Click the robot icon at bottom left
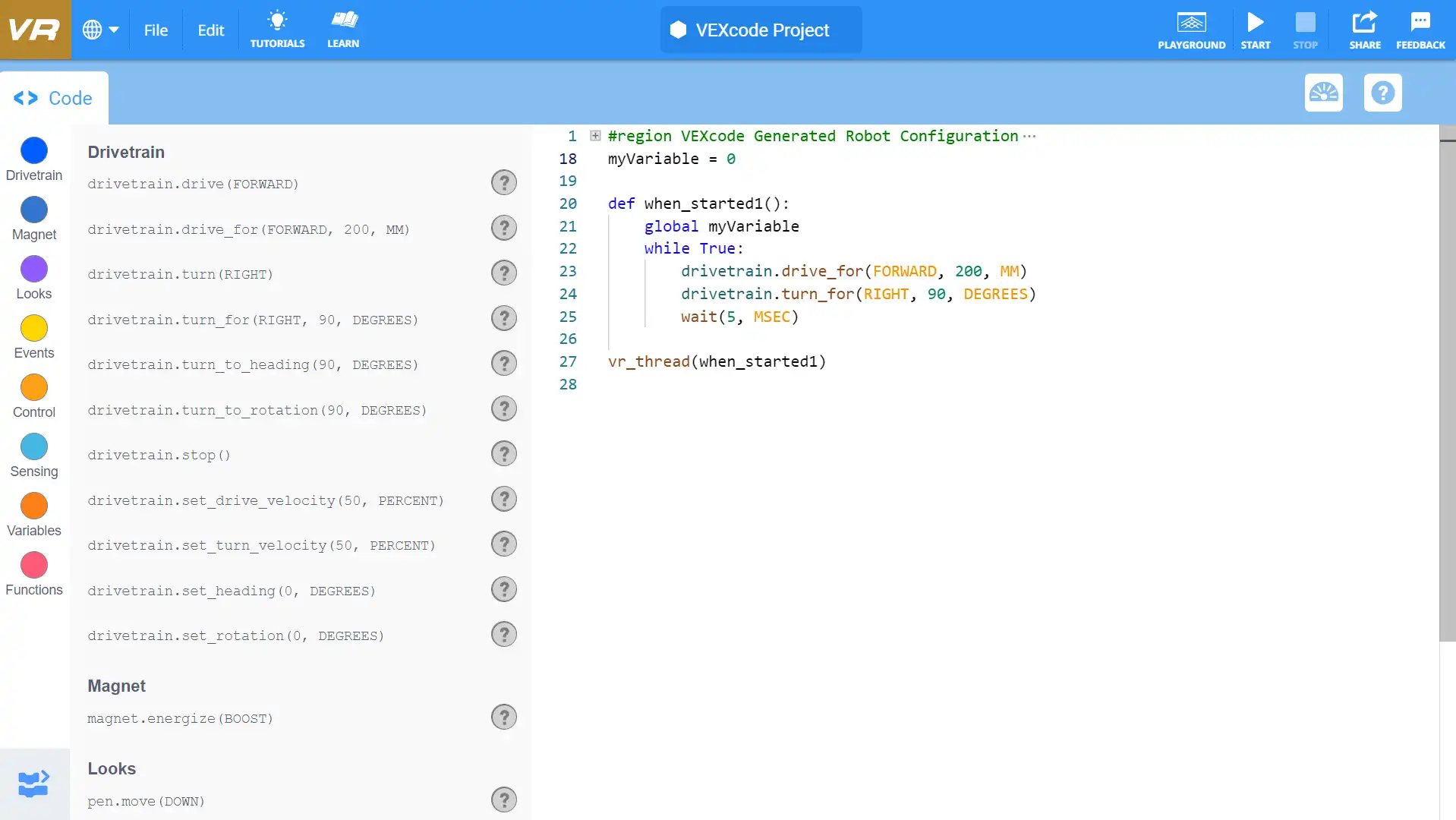This screenshot has height=820, width=1456. (x=33, y=784)
